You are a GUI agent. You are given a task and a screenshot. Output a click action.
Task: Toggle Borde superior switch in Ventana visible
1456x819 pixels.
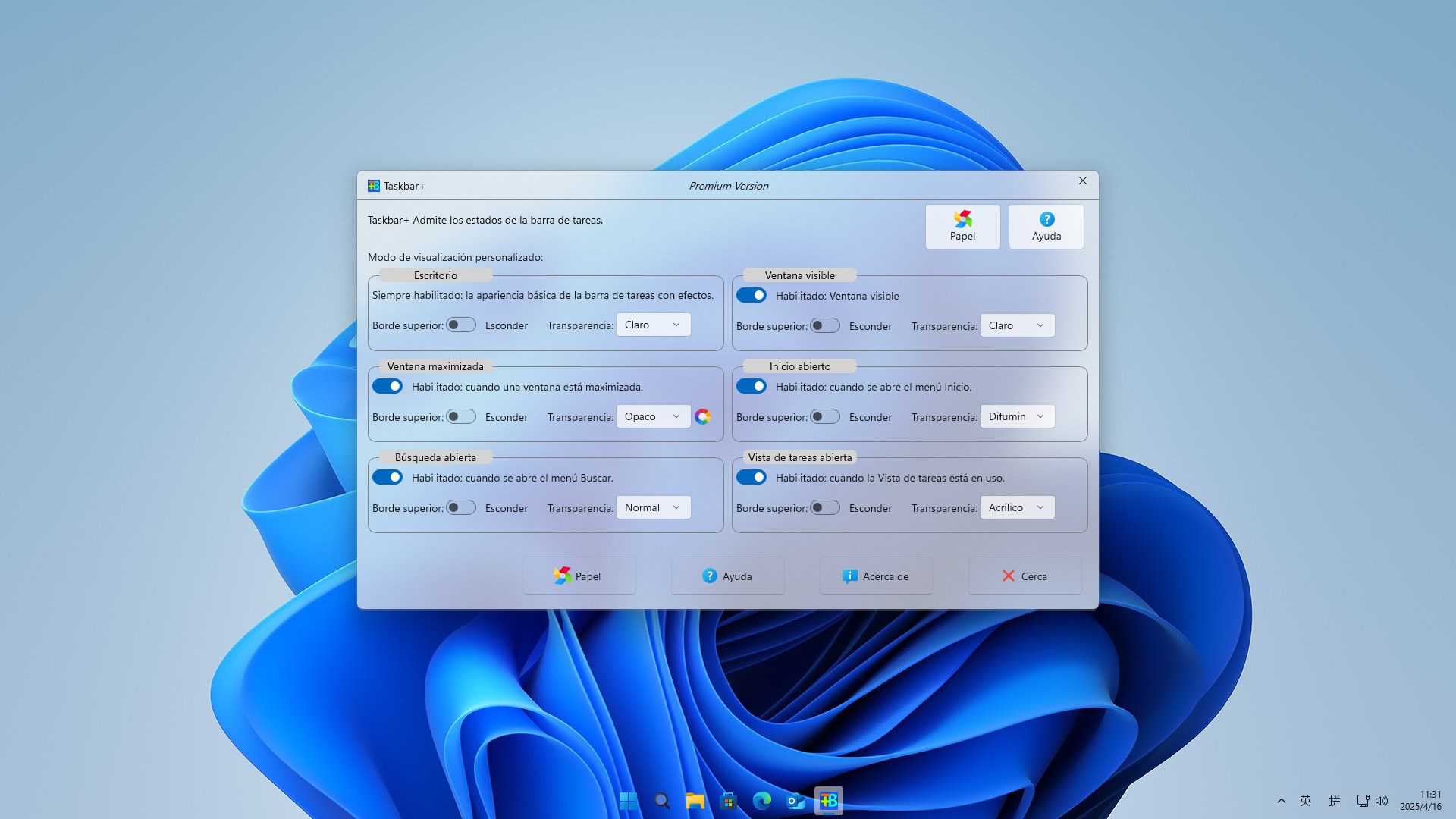click(825, 325)
